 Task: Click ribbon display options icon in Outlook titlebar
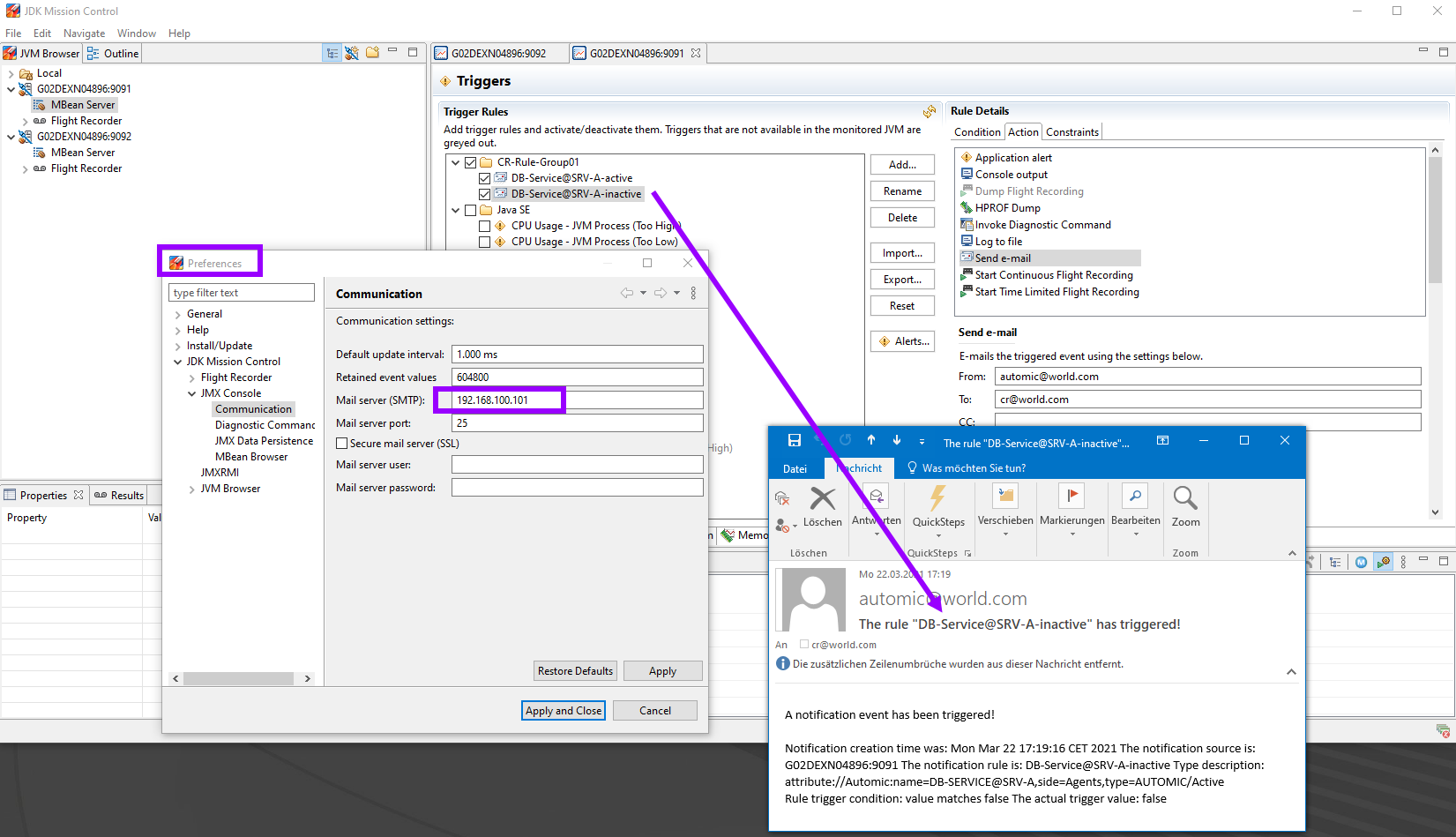1162,440
